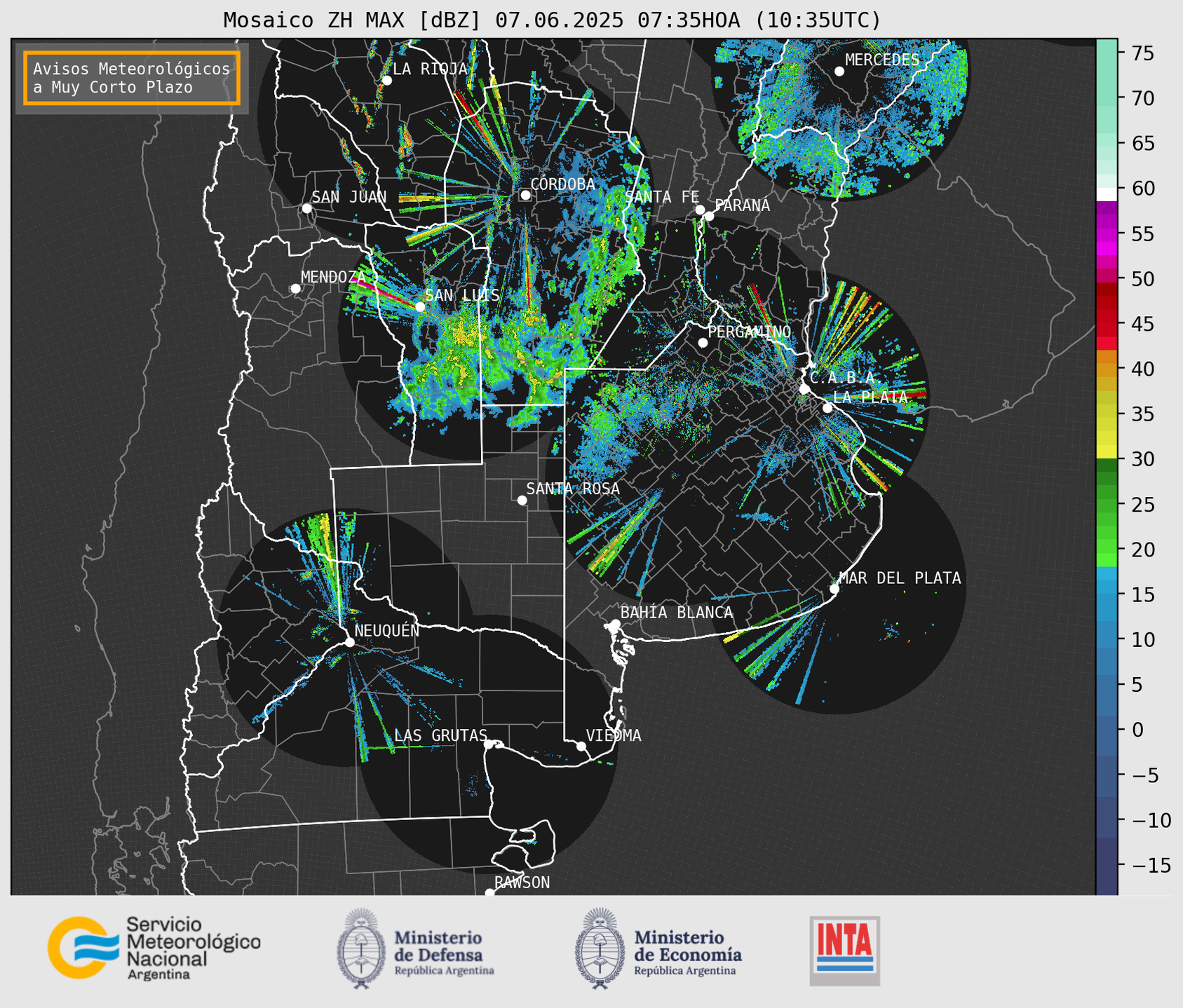
Task: Click the magenta 55 dBZ color band
Action: (1107, 234)
